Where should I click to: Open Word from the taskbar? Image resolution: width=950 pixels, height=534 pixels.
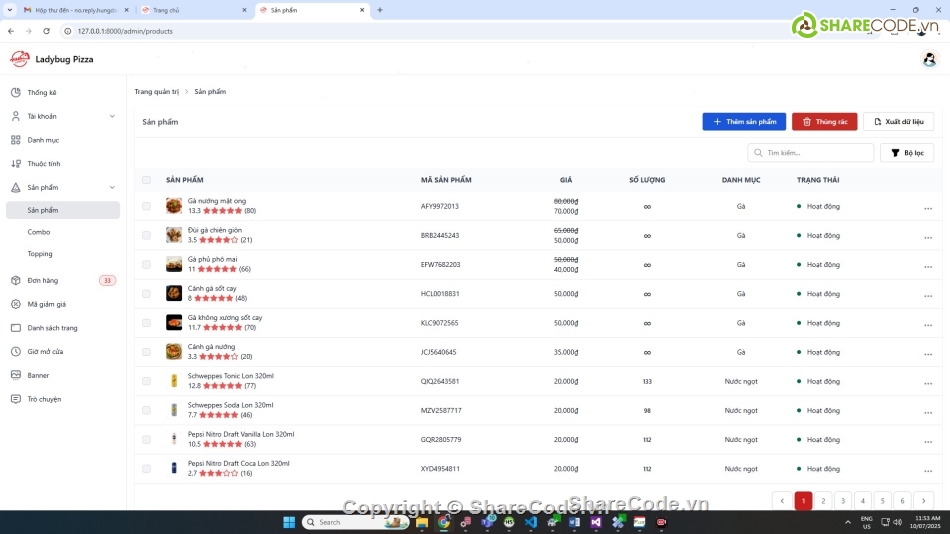574,522
